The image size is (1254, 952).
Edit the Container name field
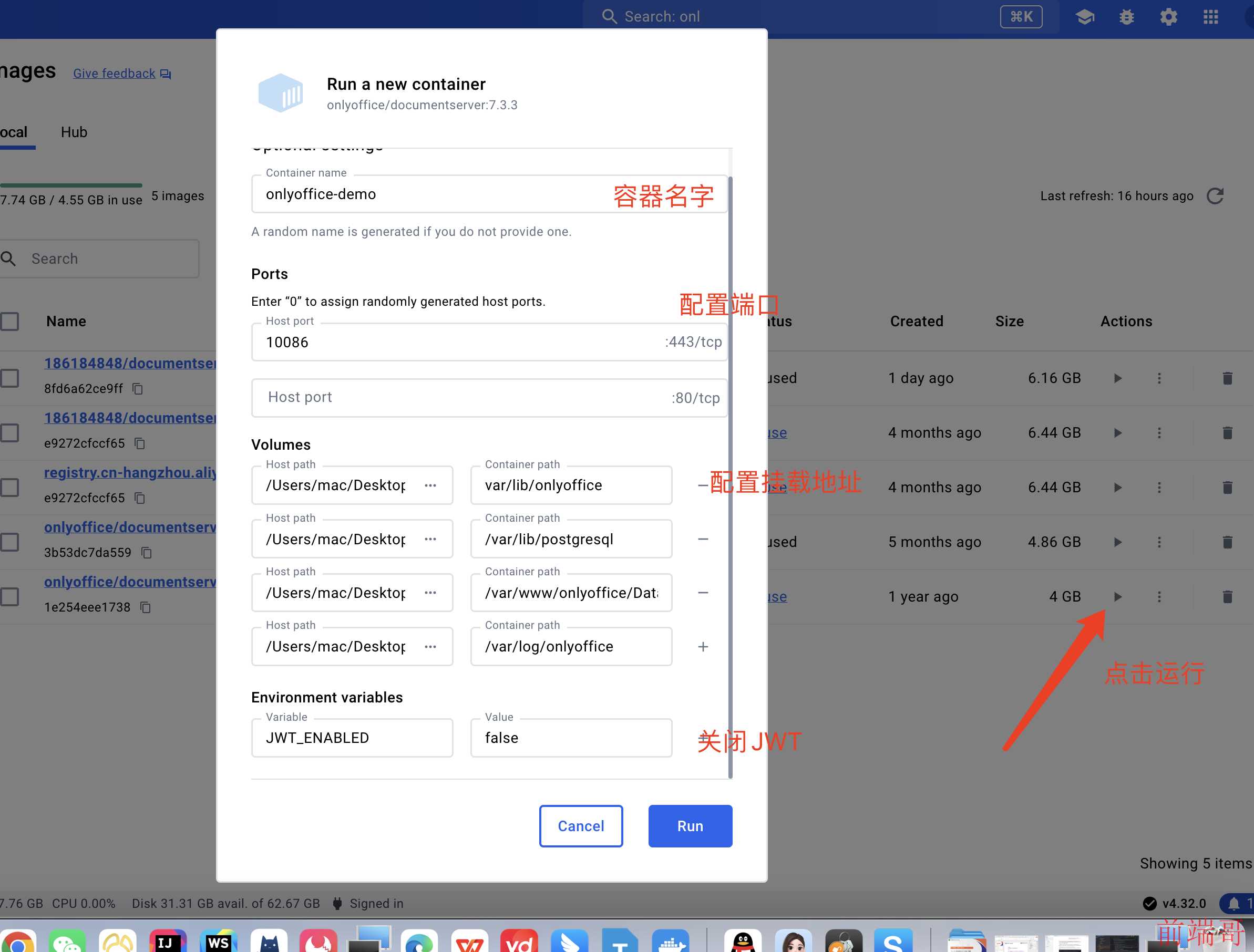tap(489, 194)
